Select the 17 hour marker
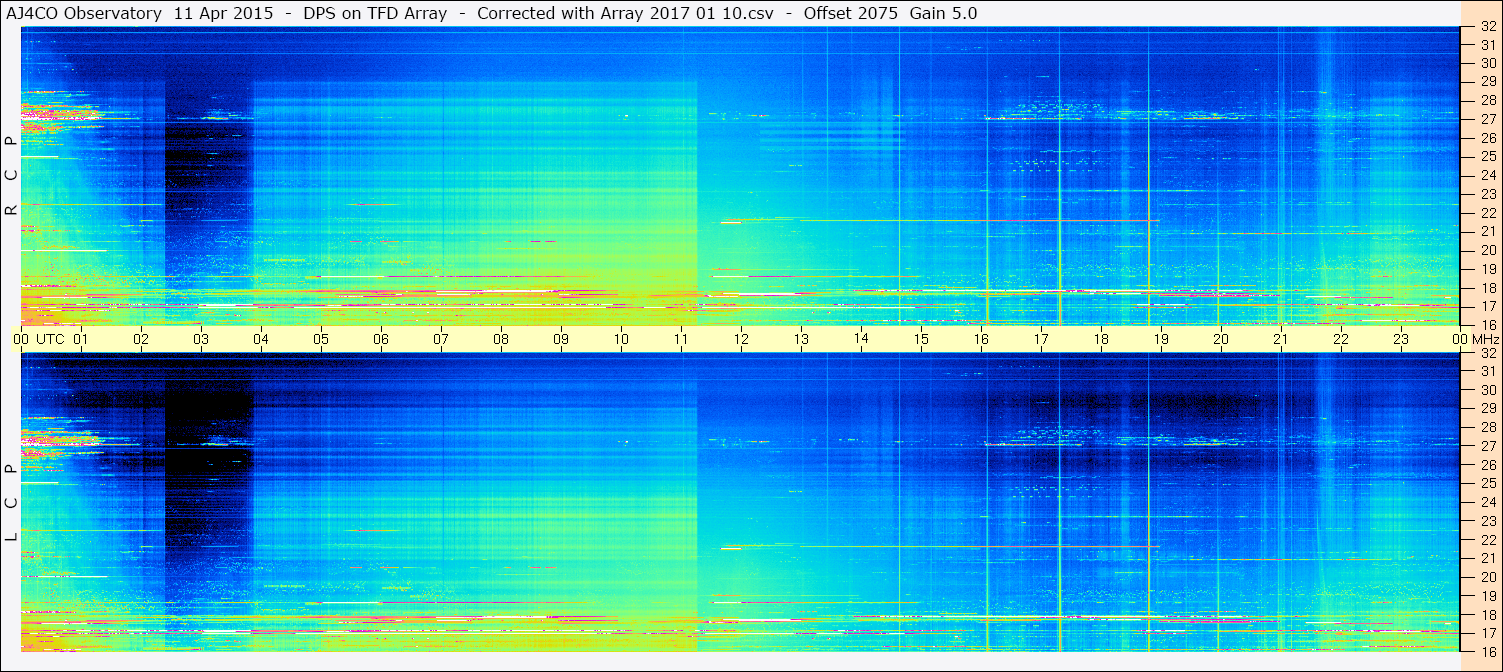 click(x=1041, y=339)
